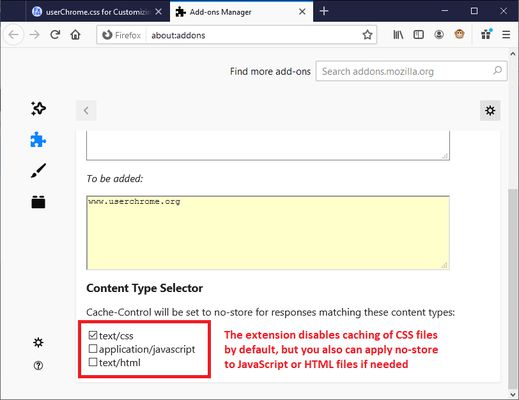
Task: Click the scrollbar up arrow
Action: pyautogui.click(x=513, y=53)
